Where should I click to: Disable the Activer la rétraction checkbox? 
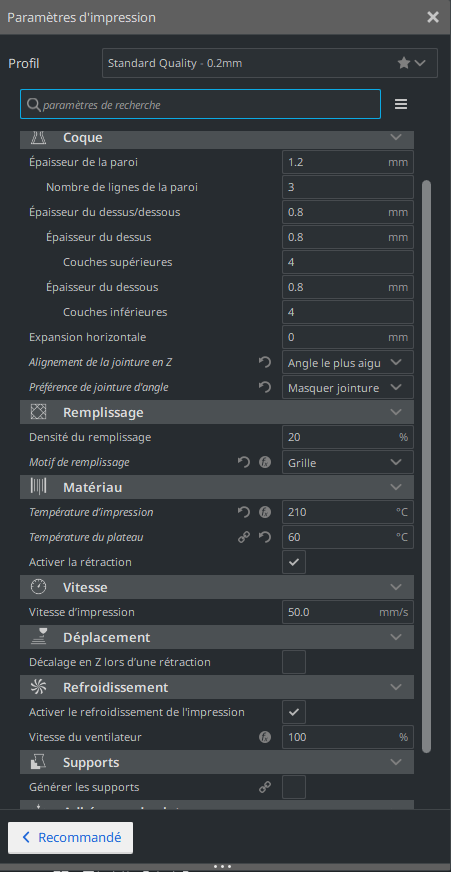point(294,562)
